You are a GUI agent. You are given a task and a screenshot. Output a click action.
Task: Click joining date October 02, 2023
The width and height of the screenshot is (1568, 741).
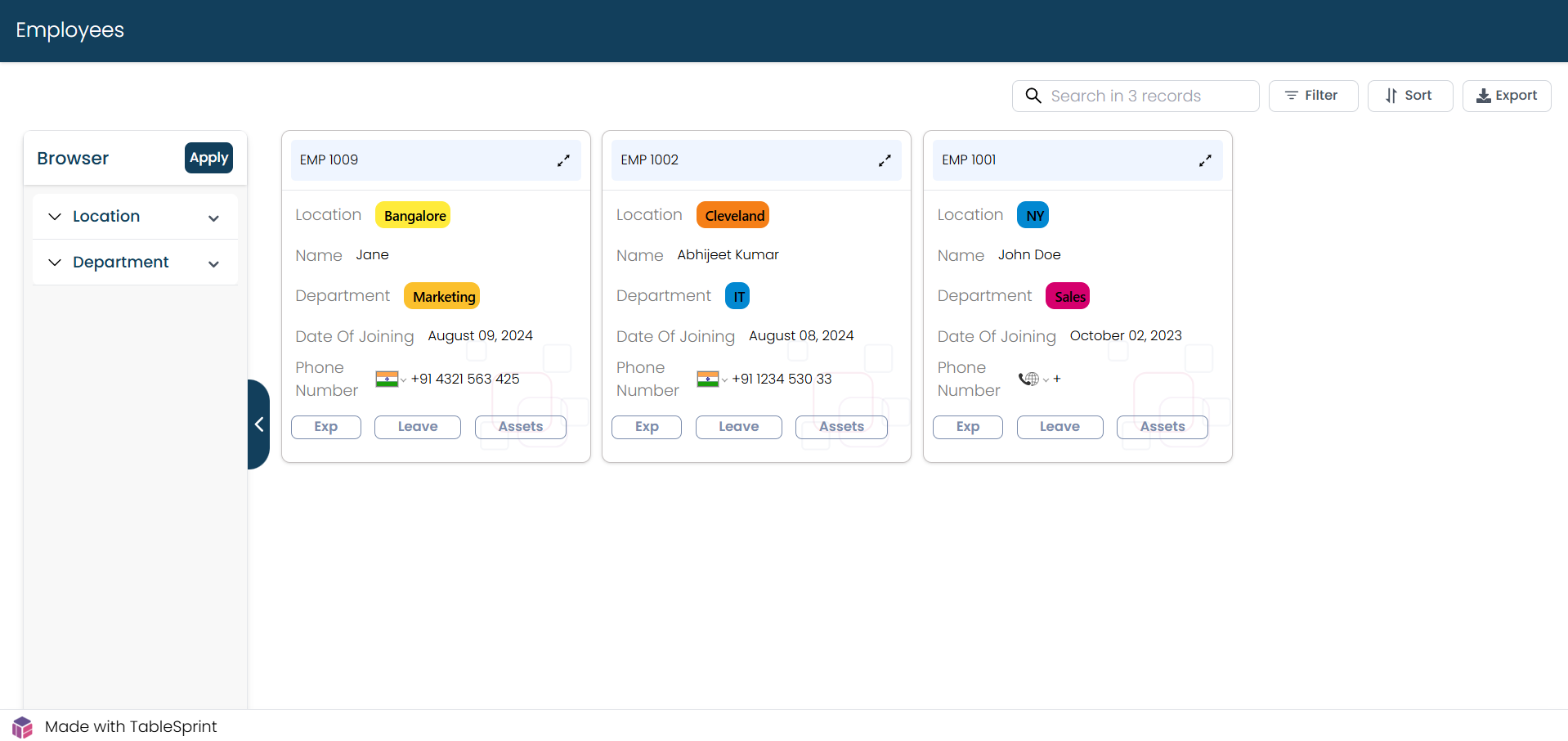pos(1126,336)
